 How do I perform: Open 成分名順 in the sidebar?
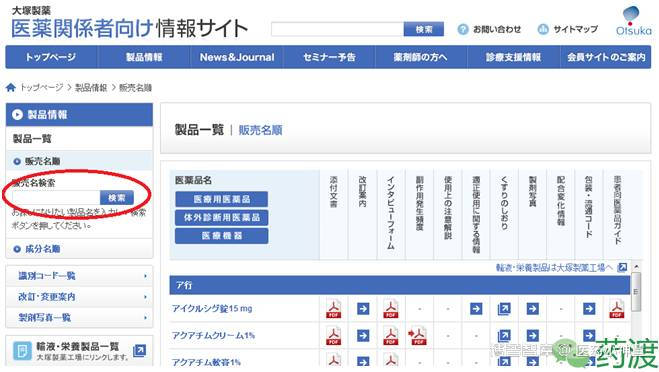point(79,249)
